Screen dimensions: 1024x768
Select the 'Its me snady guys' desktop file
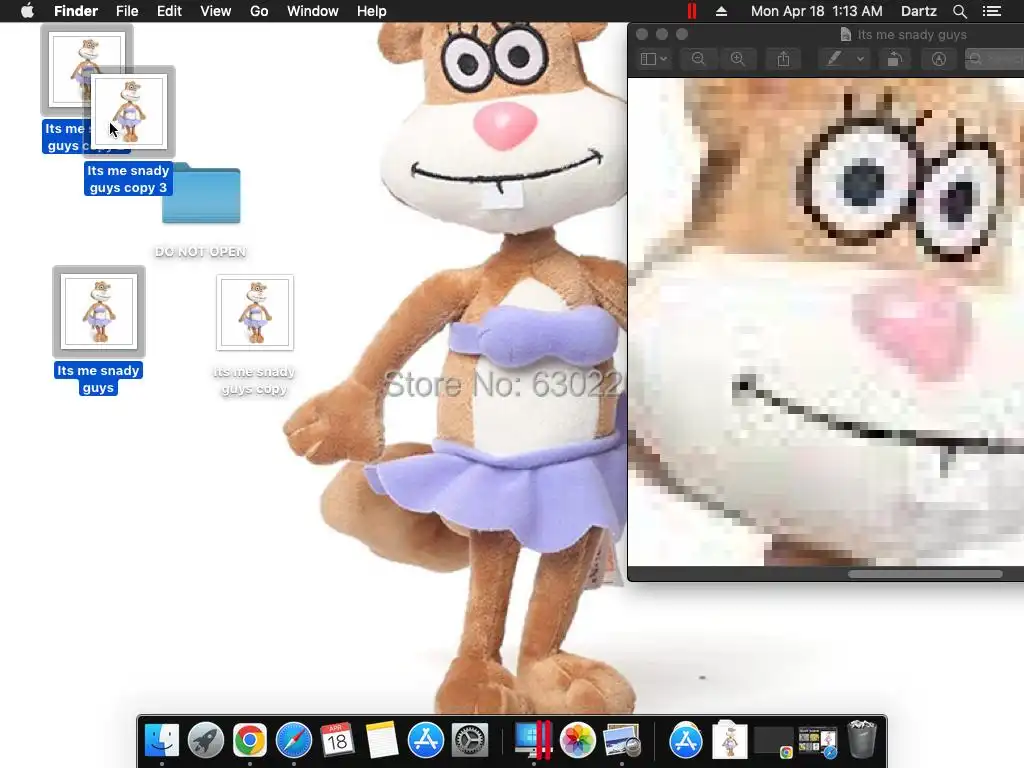coord(99,312)
